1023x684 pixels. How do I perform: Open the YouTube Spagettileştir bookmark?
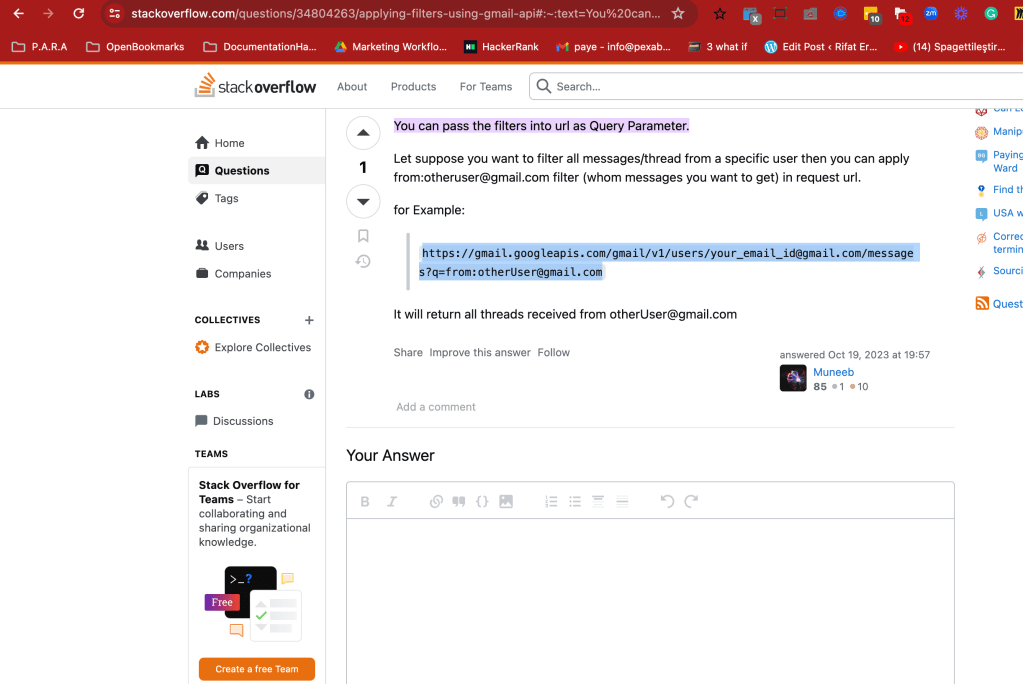click(950, 46)
